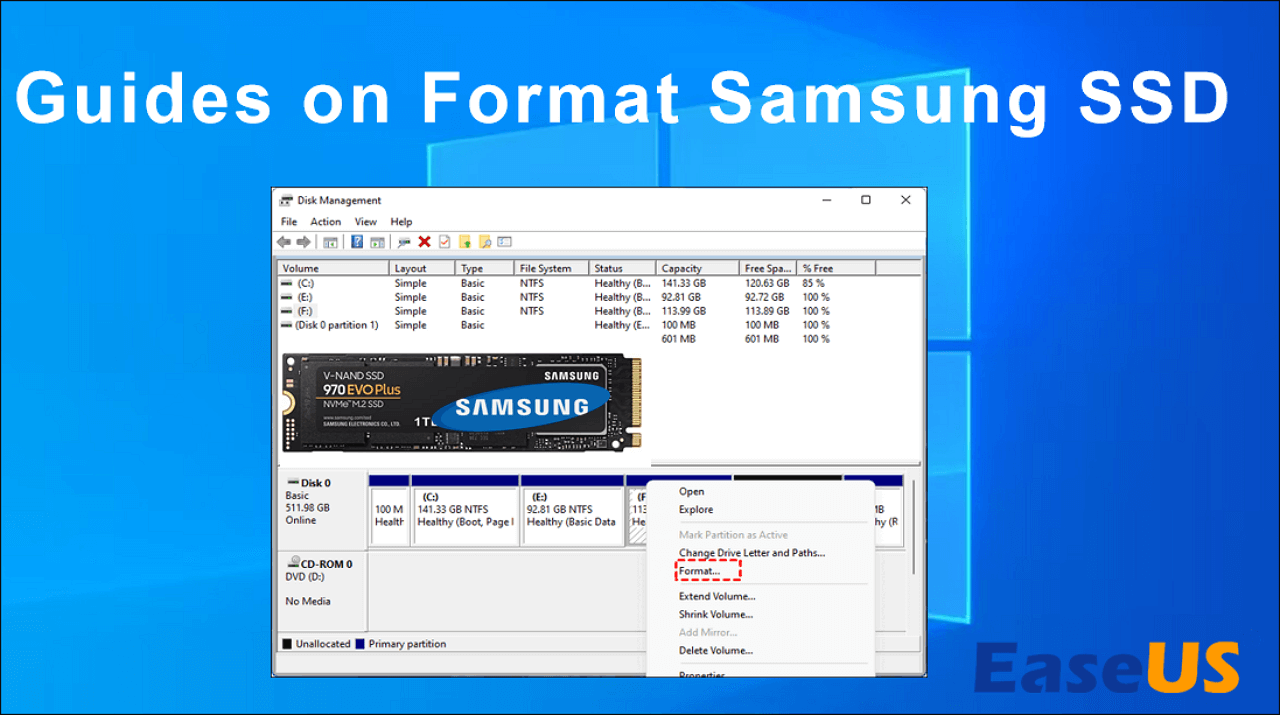Sort by the Status column header
Viewport: 1280px width, 715px height.
click(x=623, y=268)
